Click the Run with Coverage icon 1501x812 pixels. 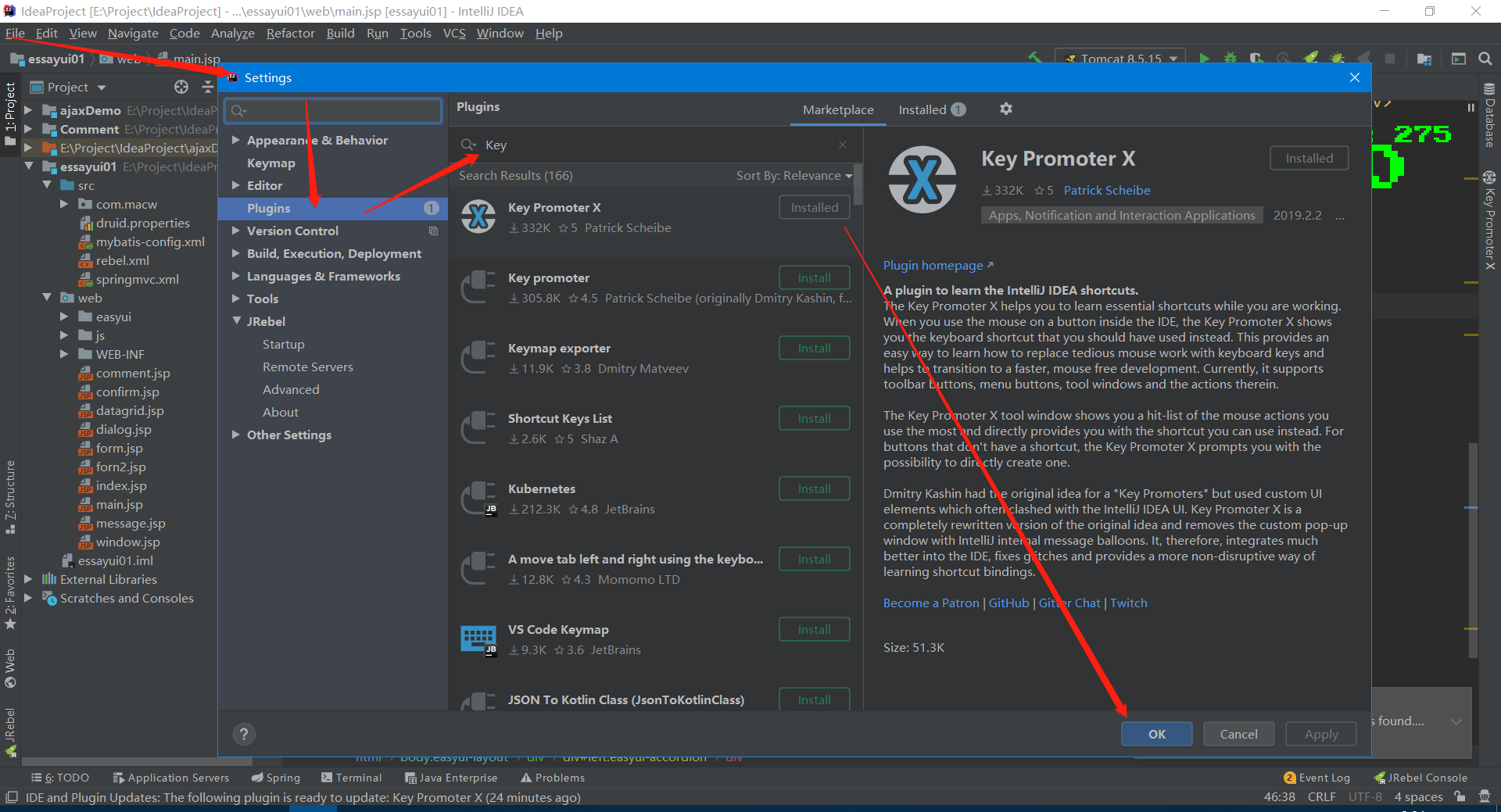pyautogui.click(x=1257, y=59)
